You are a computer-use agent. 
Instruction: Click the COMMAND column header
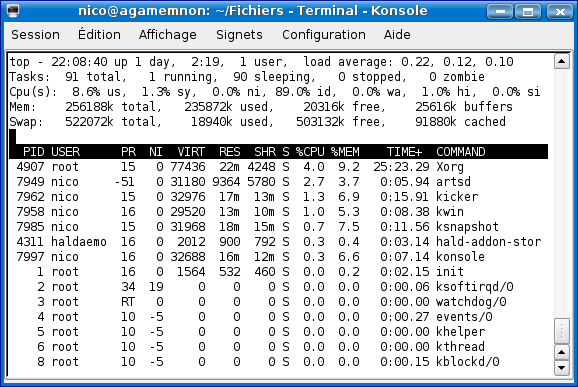(x=461, y=152)
